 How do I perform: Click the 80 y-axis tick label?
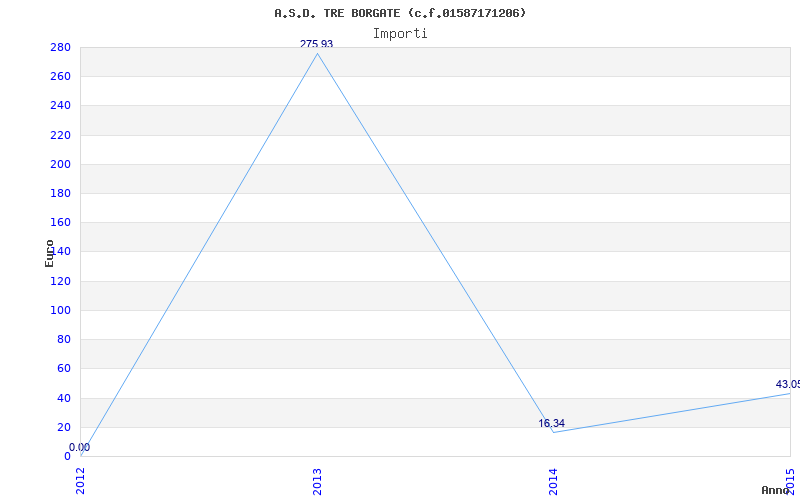[63, 339]
